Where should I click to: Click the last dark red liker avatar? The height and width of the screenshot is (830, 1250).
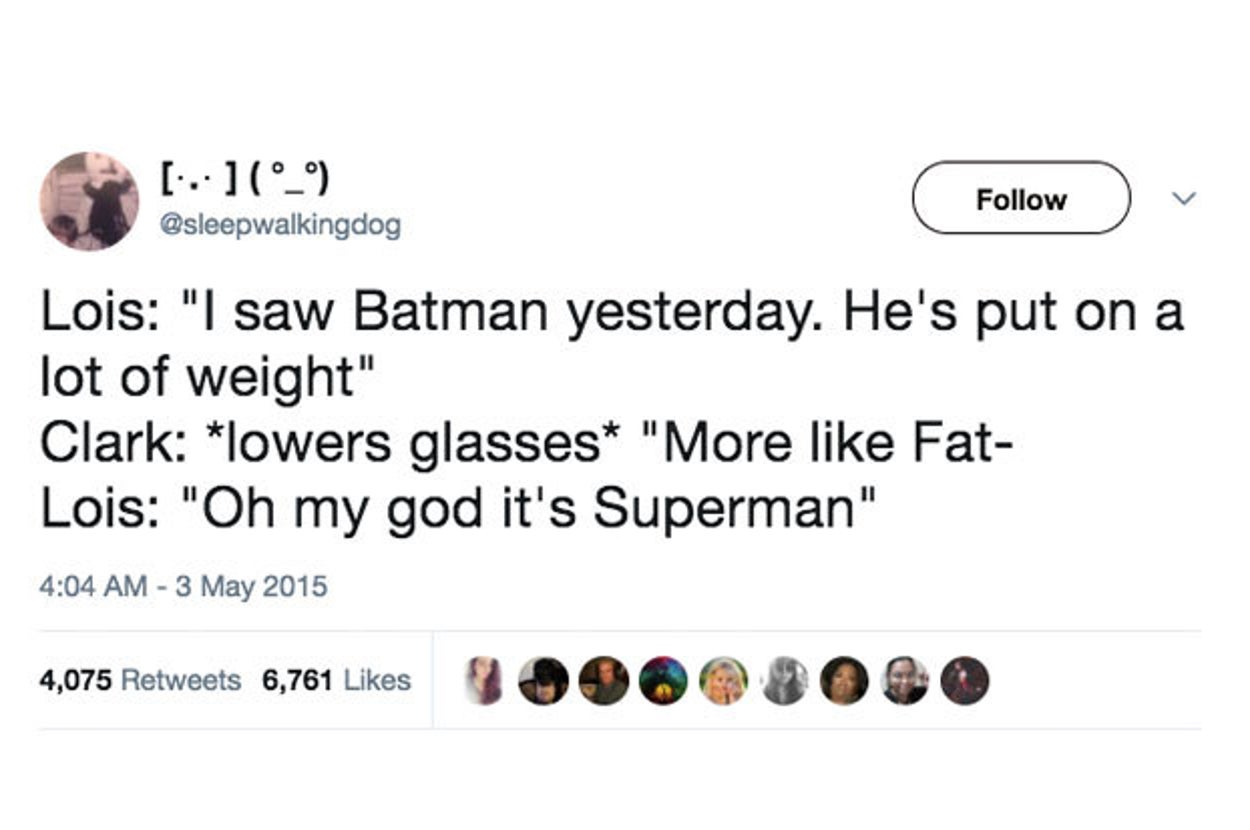click(x=965, y=680)
